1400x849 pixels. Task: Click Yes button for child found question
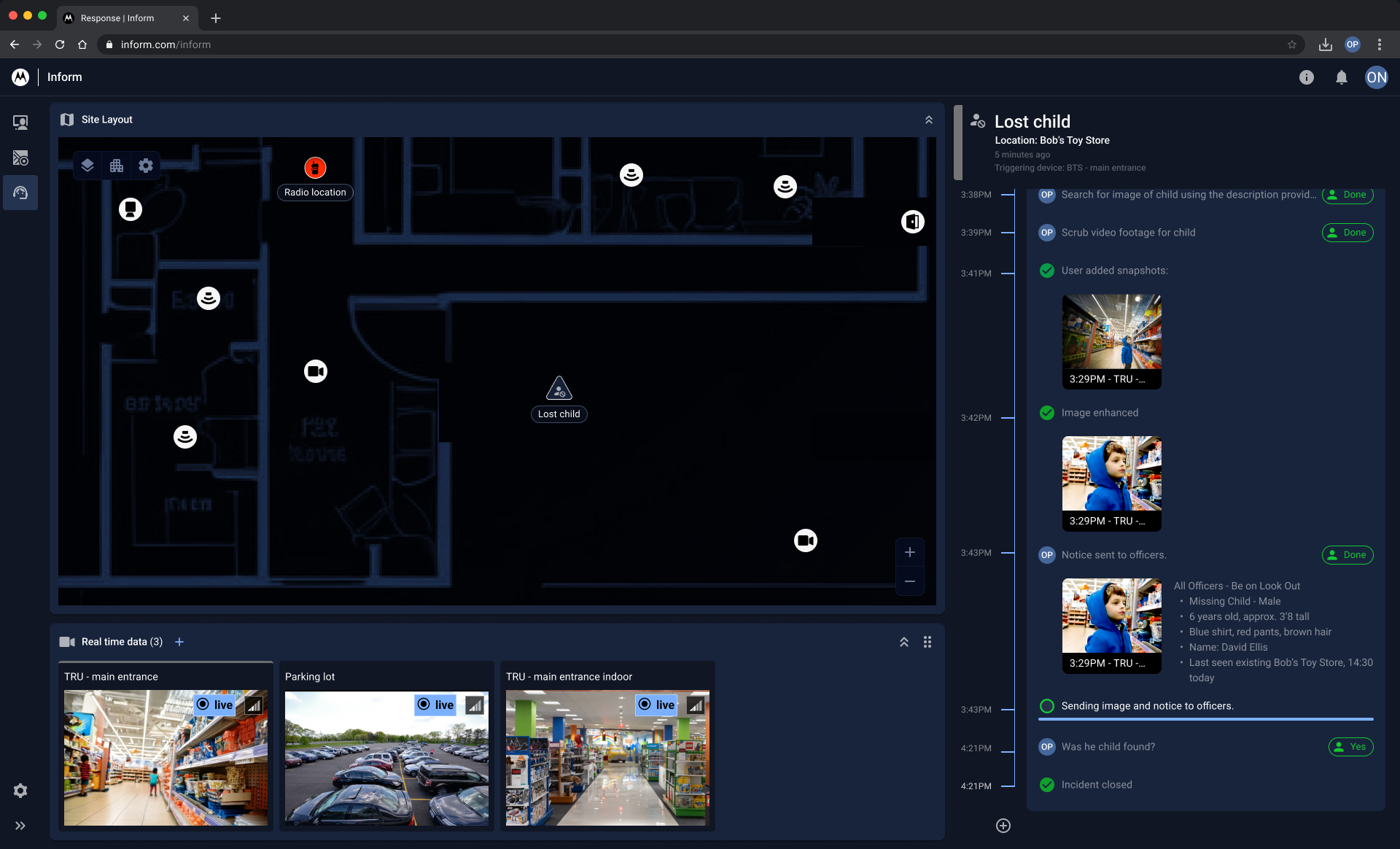[x=1350, y=747]
